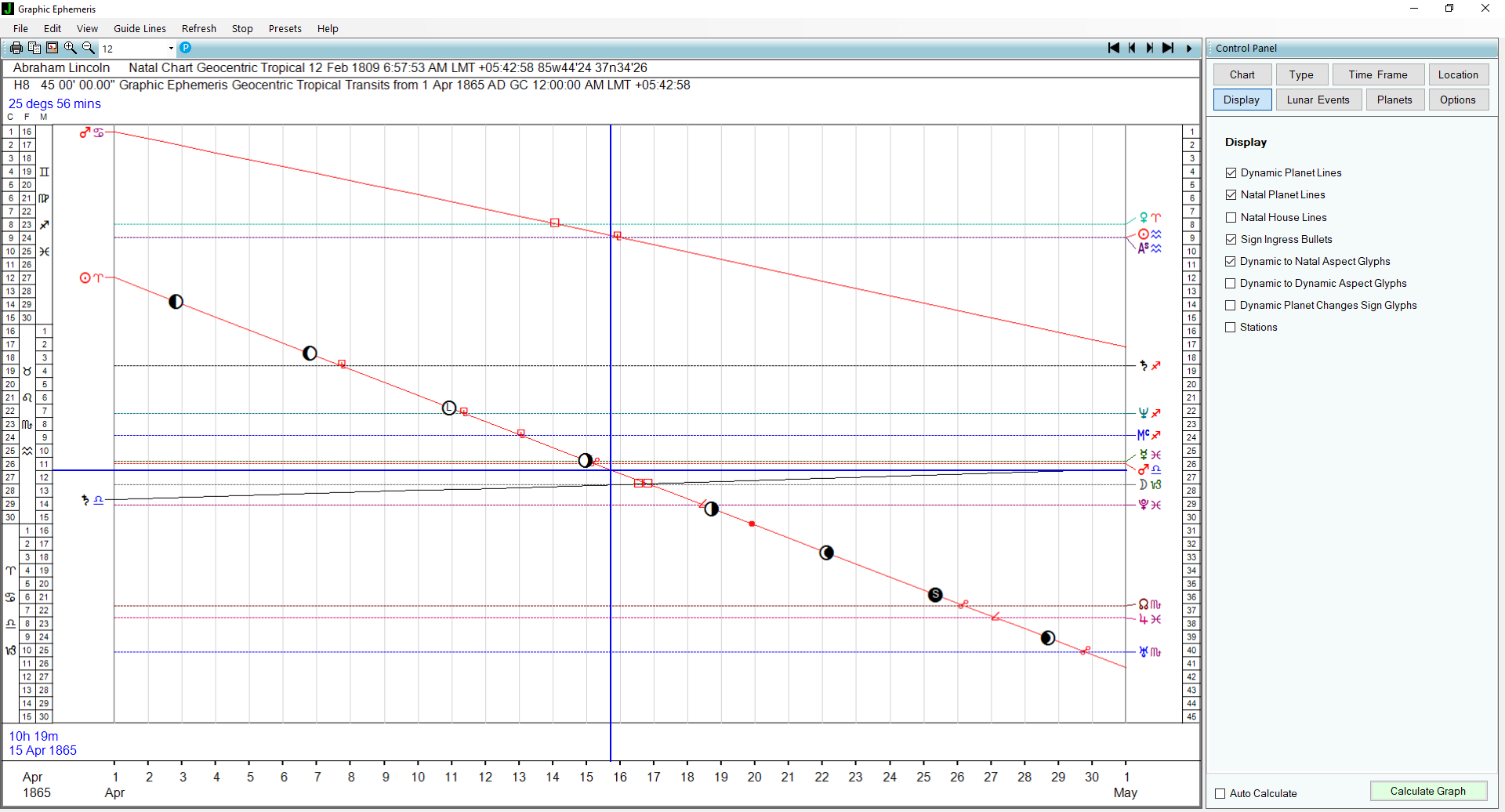Click the solar eclipse S marker near April 25
Viewport: 1505px width, 812px height.
935,595
